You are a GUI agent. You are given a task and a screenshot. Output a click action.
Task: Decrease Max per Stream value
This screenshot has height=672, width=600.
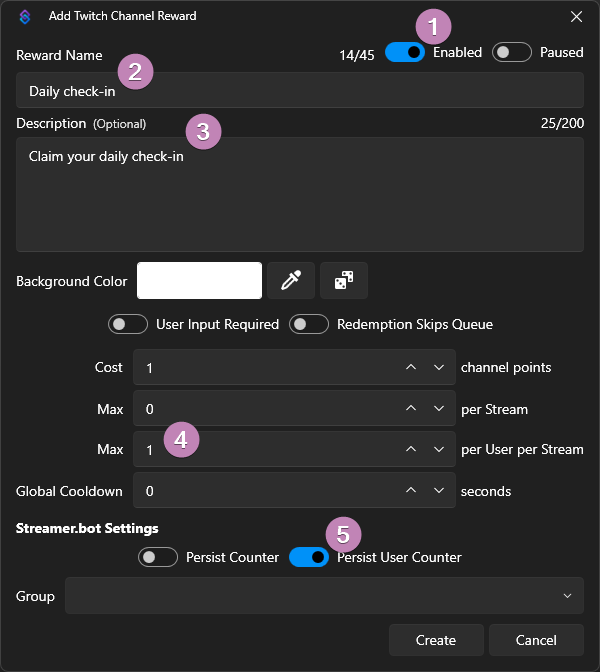pyautogui.click(x=439, y=408)
